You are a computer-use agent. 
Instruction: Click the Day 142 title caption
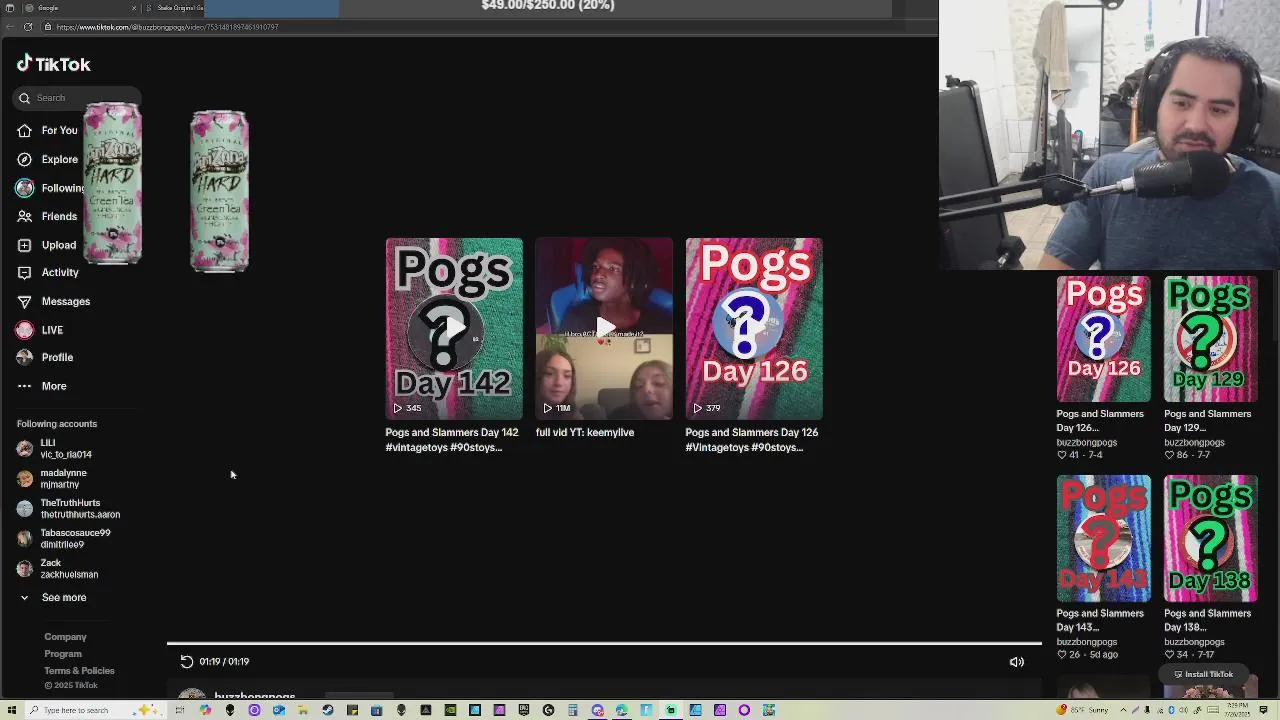(x=452, y=440)
